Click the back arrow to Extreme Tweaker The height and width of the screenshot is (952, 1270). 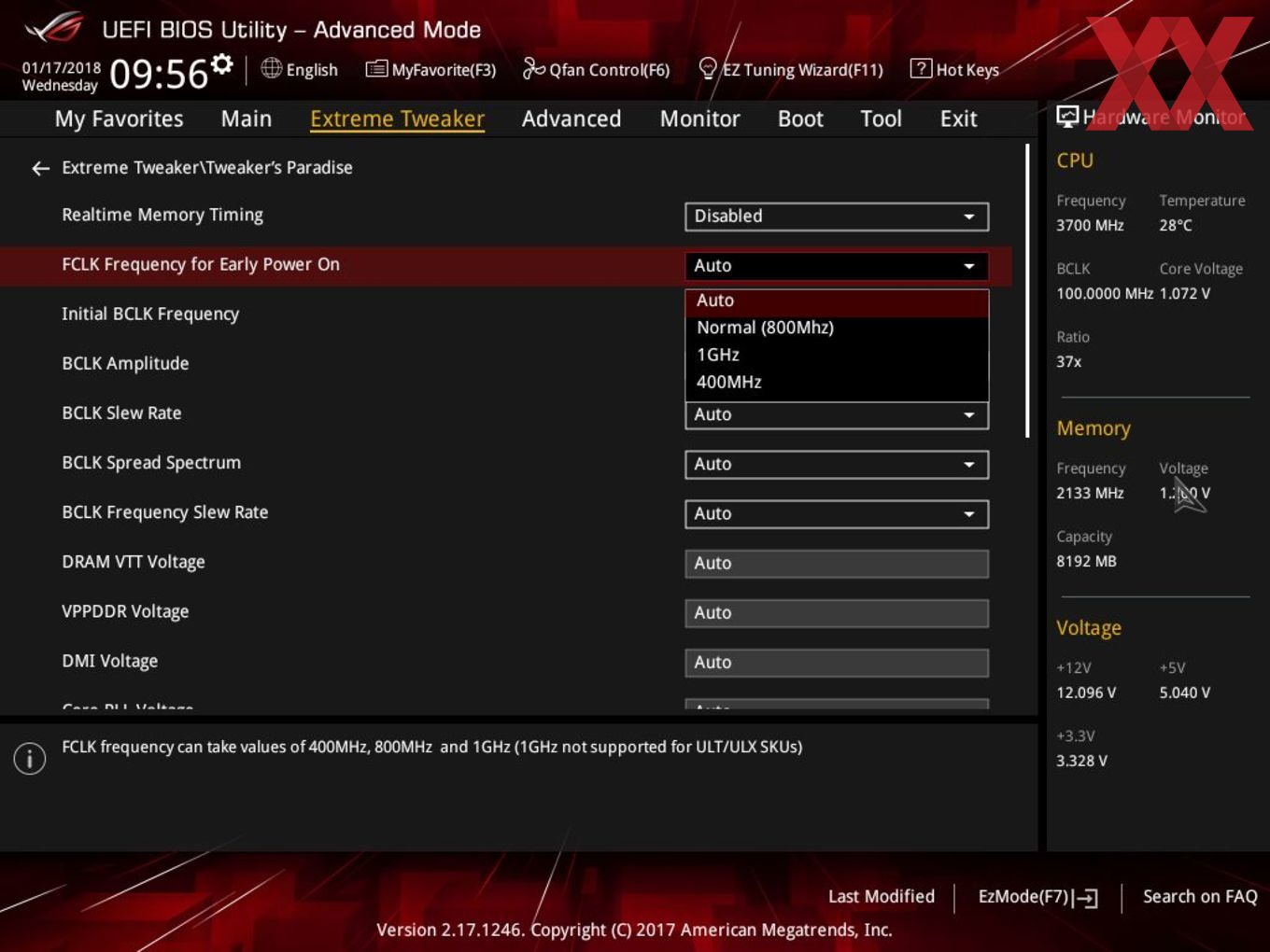point(40,168)
